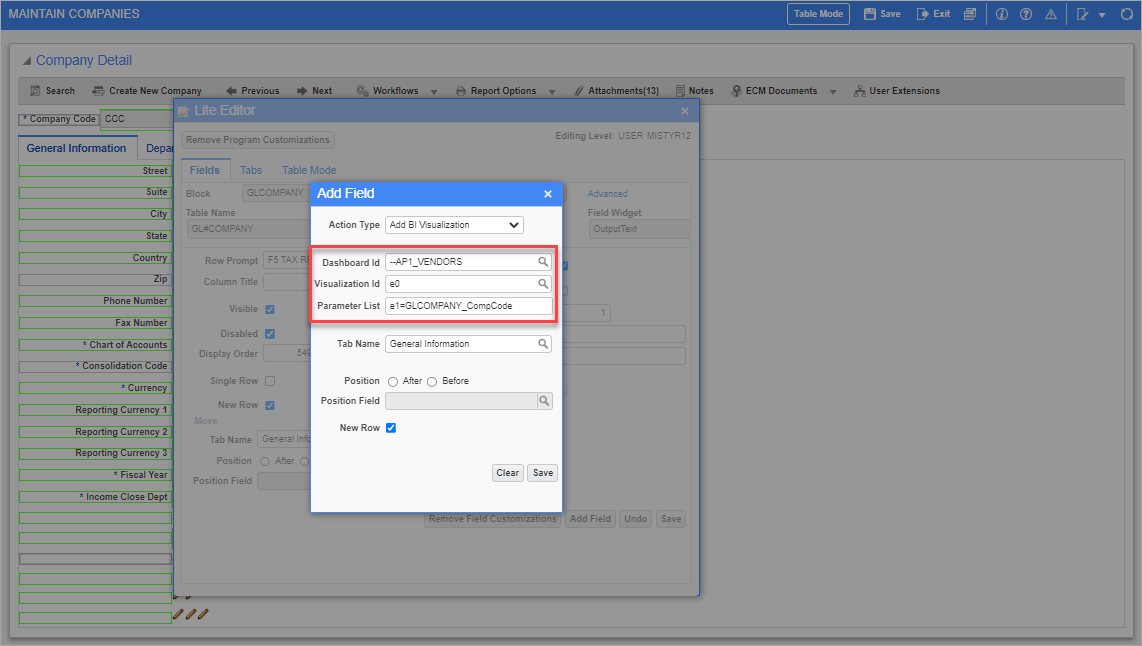Click the Clear button

(x=507, y=473)
